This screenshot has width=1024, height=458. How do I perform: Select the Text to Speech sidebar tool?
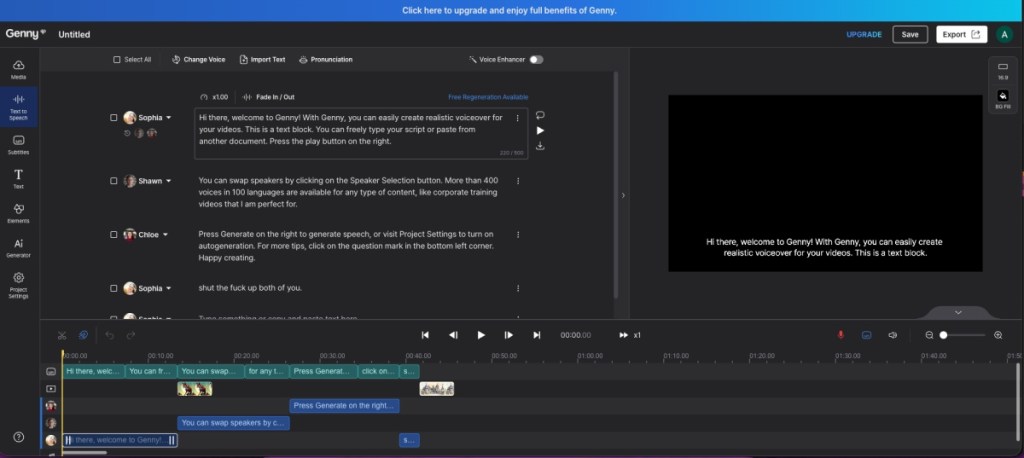(x=18, y=106)
